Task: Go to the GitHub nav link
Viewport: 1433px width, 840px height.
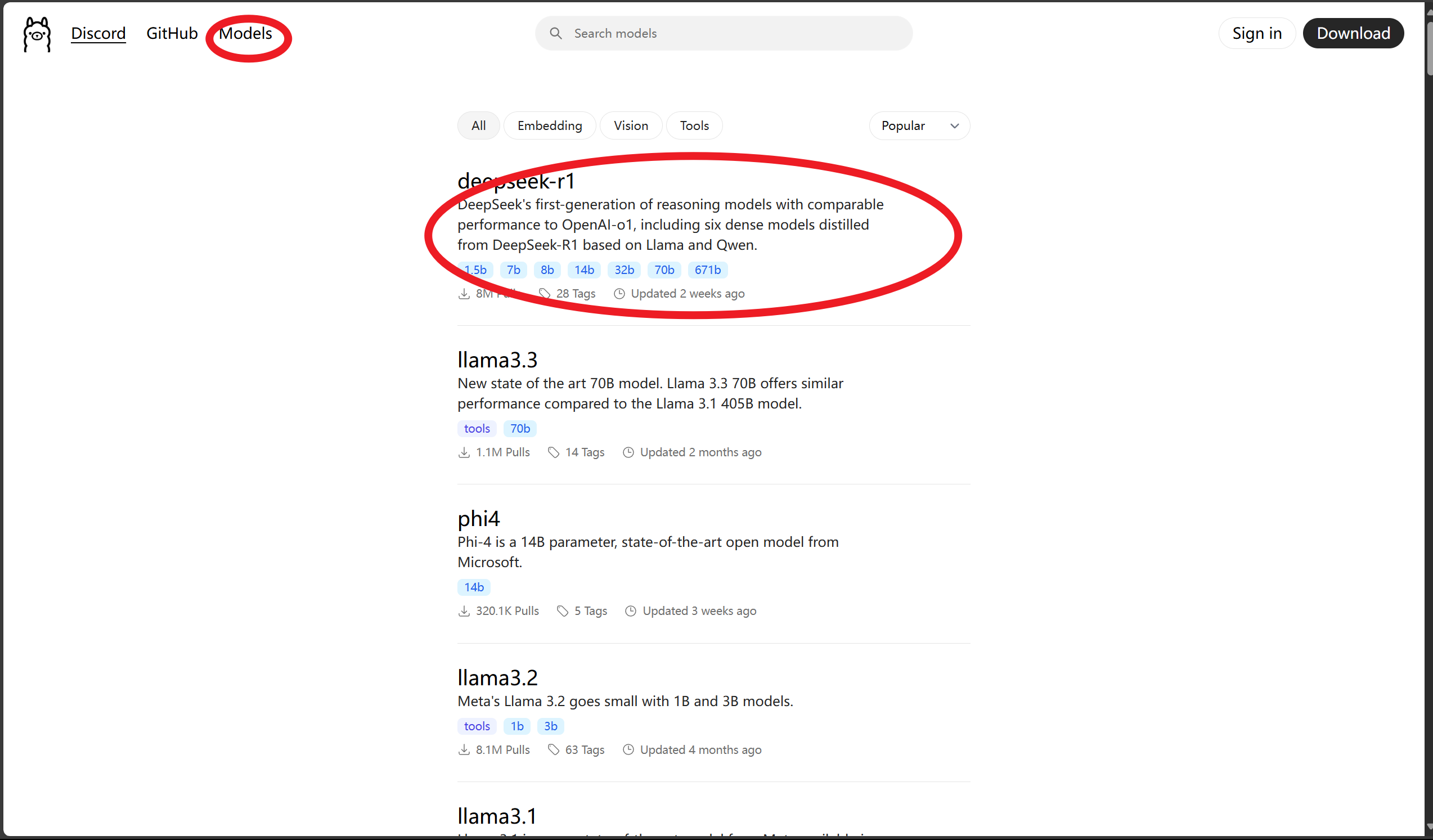Action: coord(172,34)
